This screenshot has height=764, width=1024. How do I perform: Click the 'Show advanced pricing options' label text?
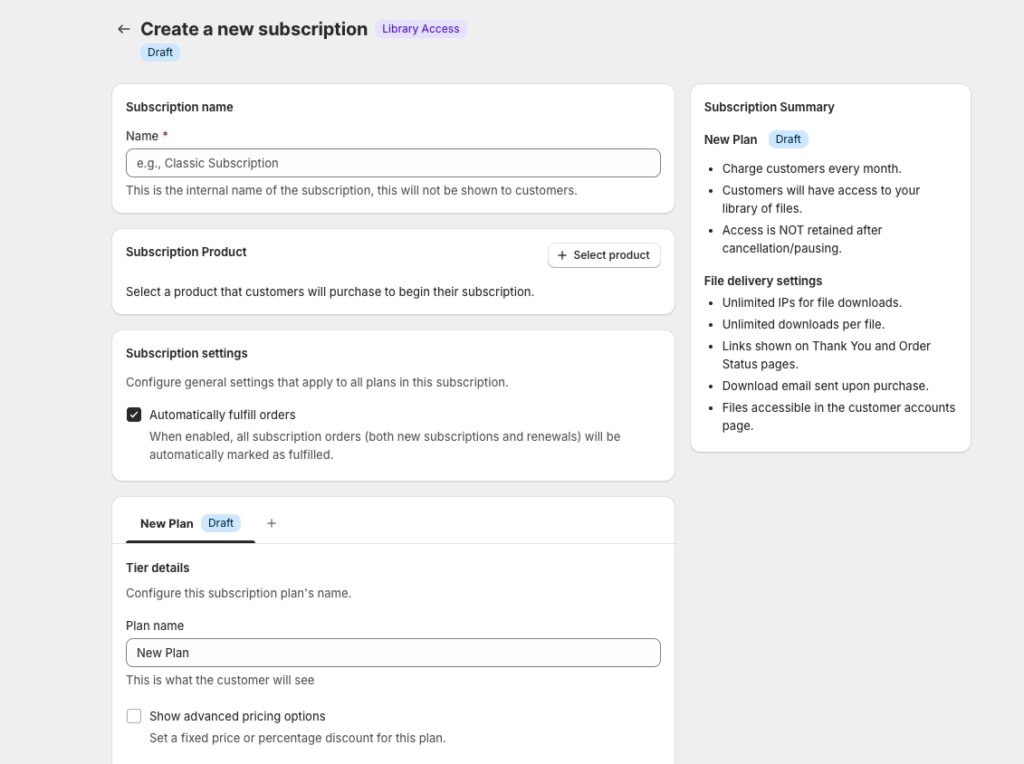pyautogui.click(x=237, y=716)
